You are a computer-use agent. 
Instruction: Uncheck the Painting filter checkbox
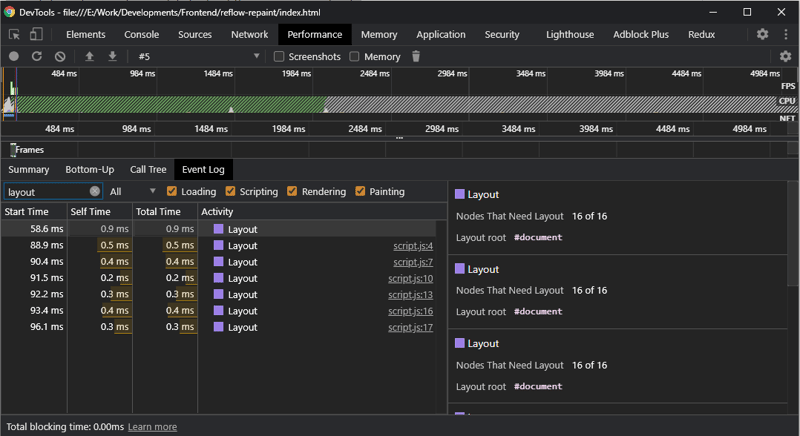point(360,191)
